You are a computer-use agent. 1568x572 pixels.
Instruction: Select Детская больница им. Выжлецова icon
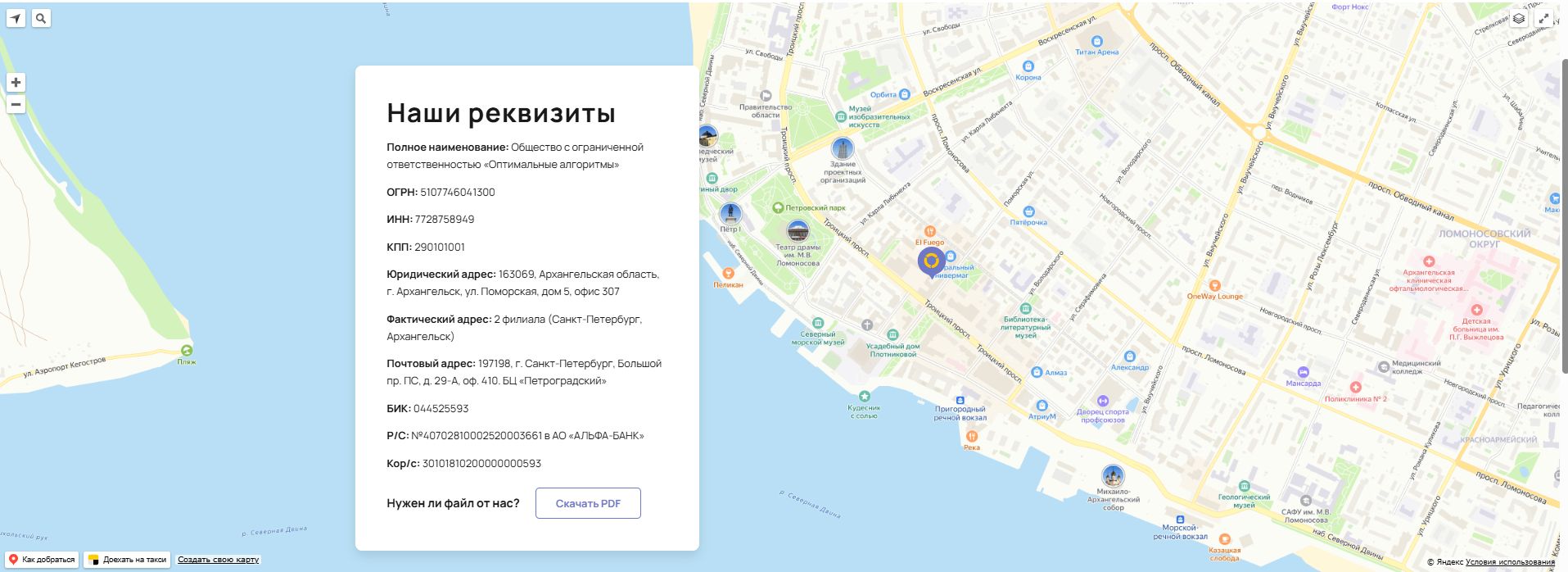pyautogui.click(x=1476, y=311)
